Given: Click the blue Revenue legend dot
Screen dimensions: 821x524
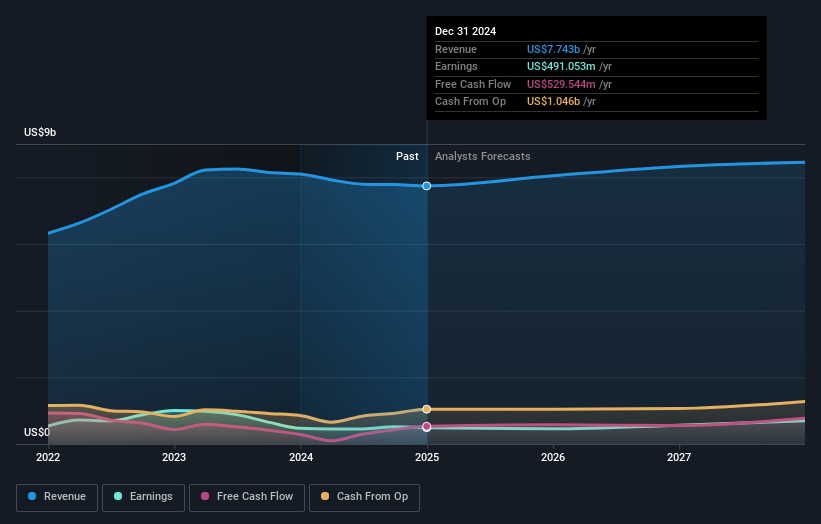Looking at the screenshot, I should click(x=32, y=496).
